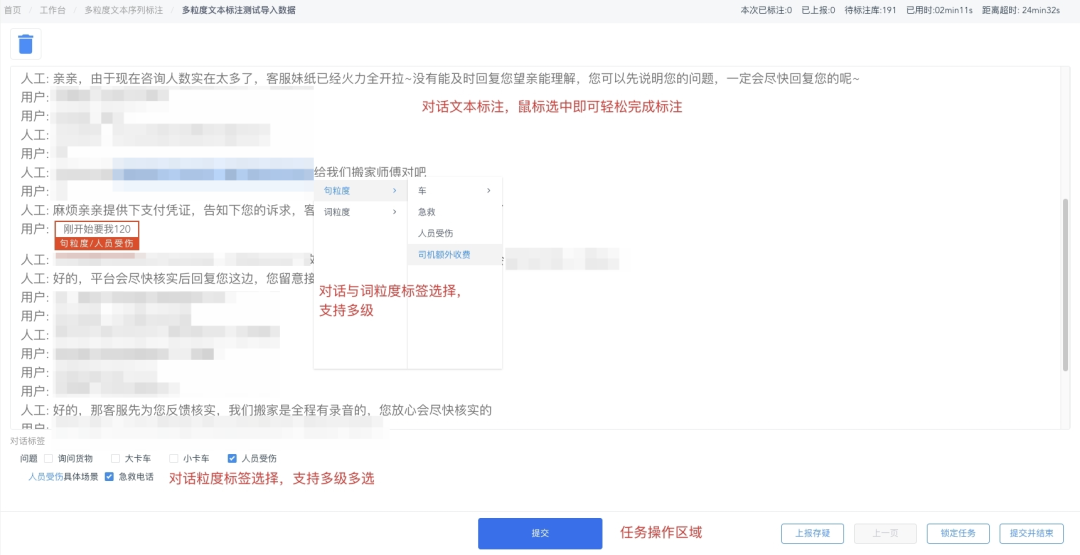Viewport: 1080px width, 555px height.
Task: Click the 提交并结束 button
Action: (x=1031, y=534)
